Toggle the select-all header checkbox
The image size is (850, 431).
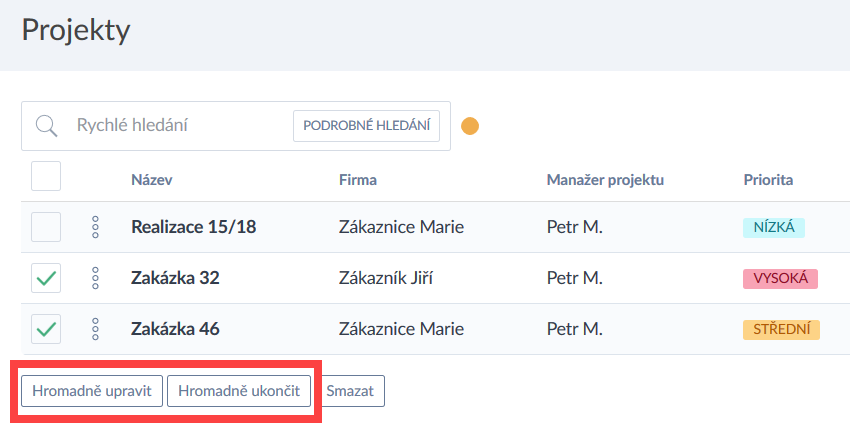[x=46, y=177]
